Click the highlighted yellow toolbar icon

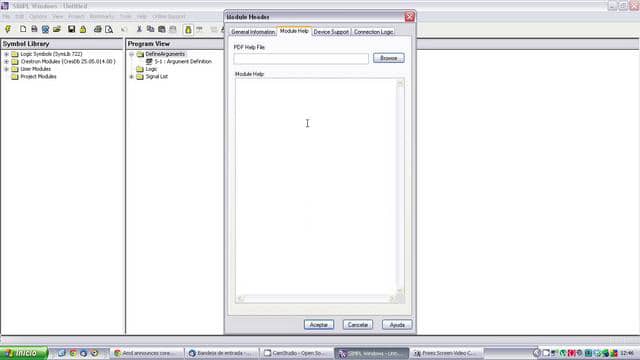click(x=188, y=29)
